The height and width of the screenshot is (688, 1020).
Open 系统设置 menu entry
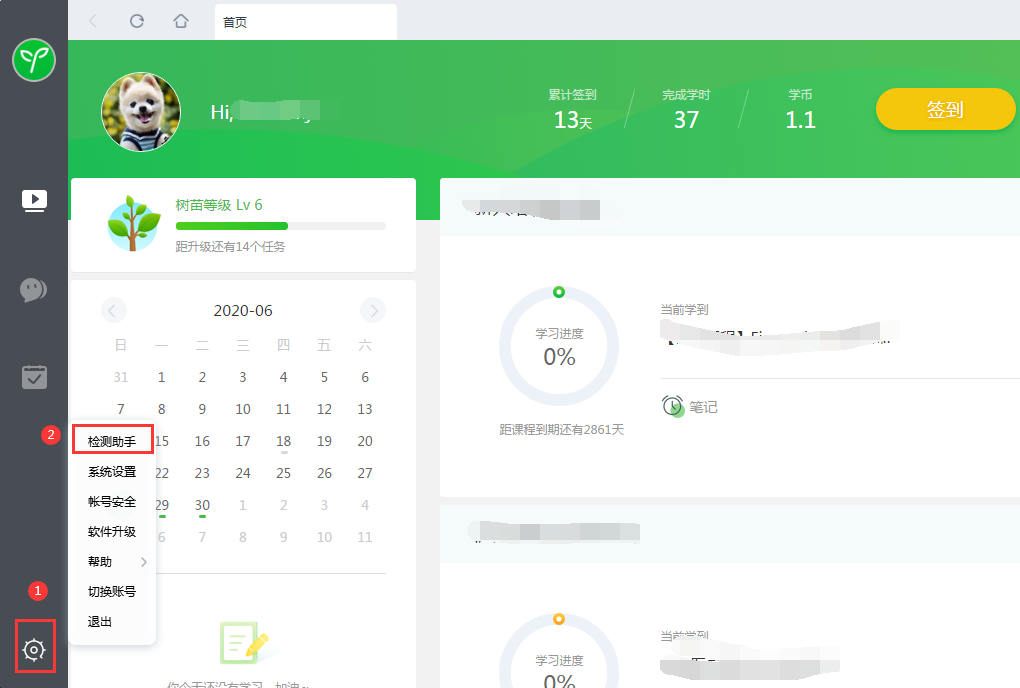point(112,472)
